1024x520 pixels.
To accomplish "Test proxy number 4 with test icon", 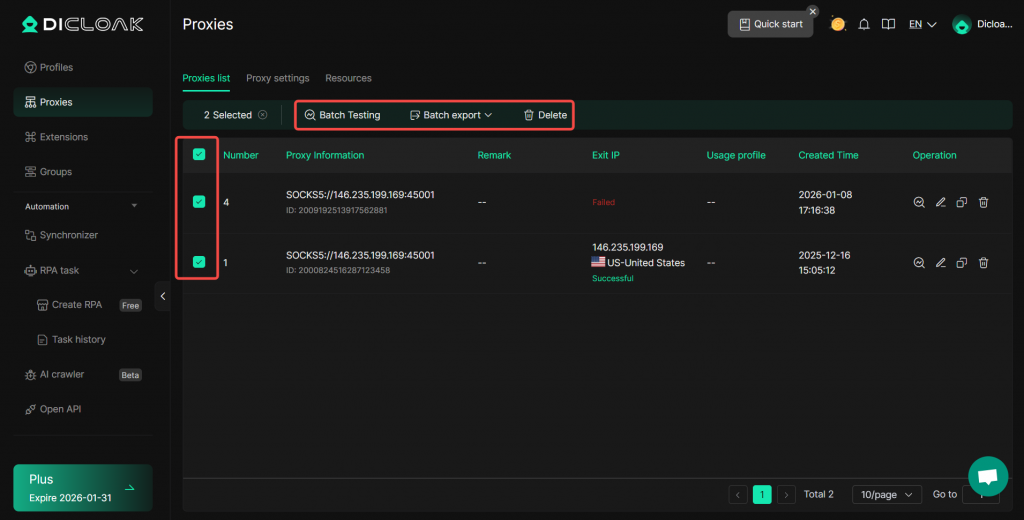I will pyautogui.click(x=918, y=202).
